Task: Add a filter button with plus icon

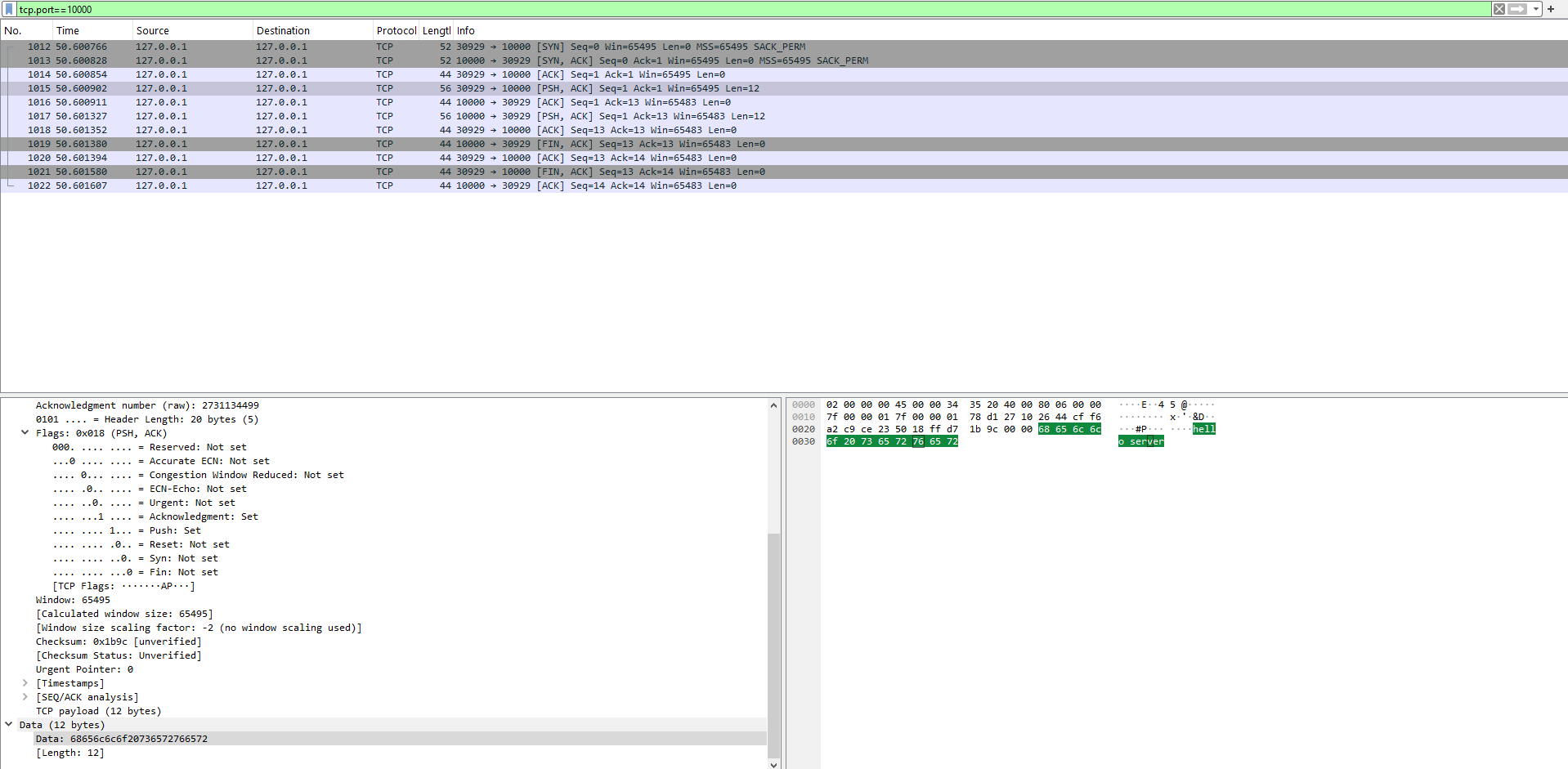Action: pyautogui.click(x=1551, y=9)
